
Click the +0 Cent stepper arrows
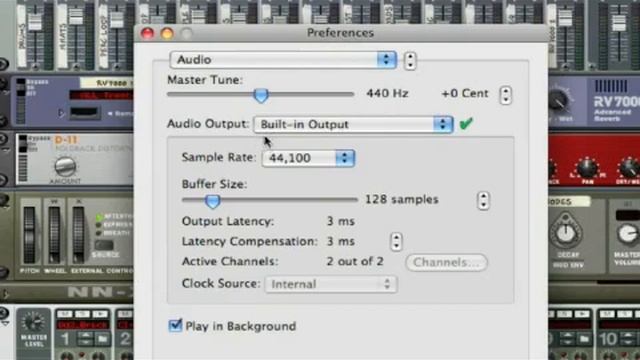coord(506,95)
